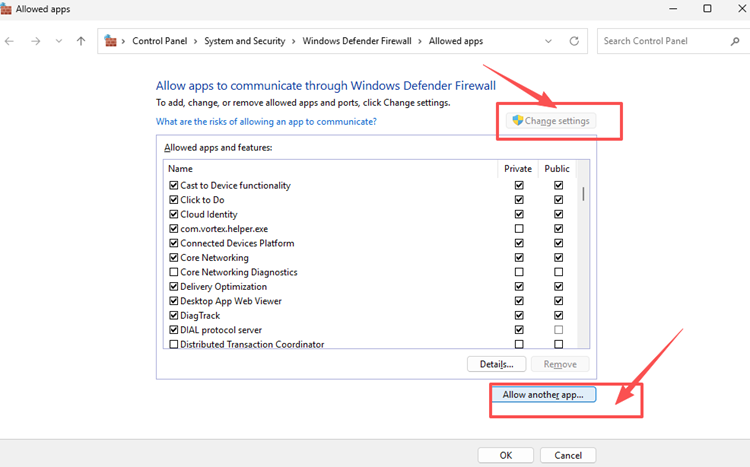The image size is (750, 467).
Task: Uncheck DiagTrack name checkbox
Action: [x=174, y=315]
